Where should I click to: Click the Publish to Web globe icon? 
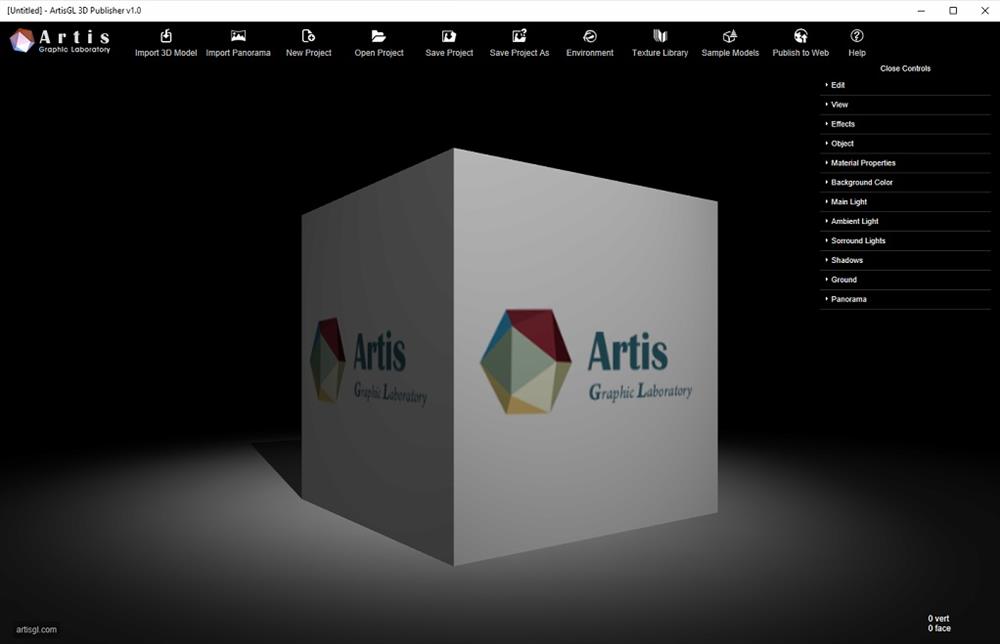(x=800, y=36)
